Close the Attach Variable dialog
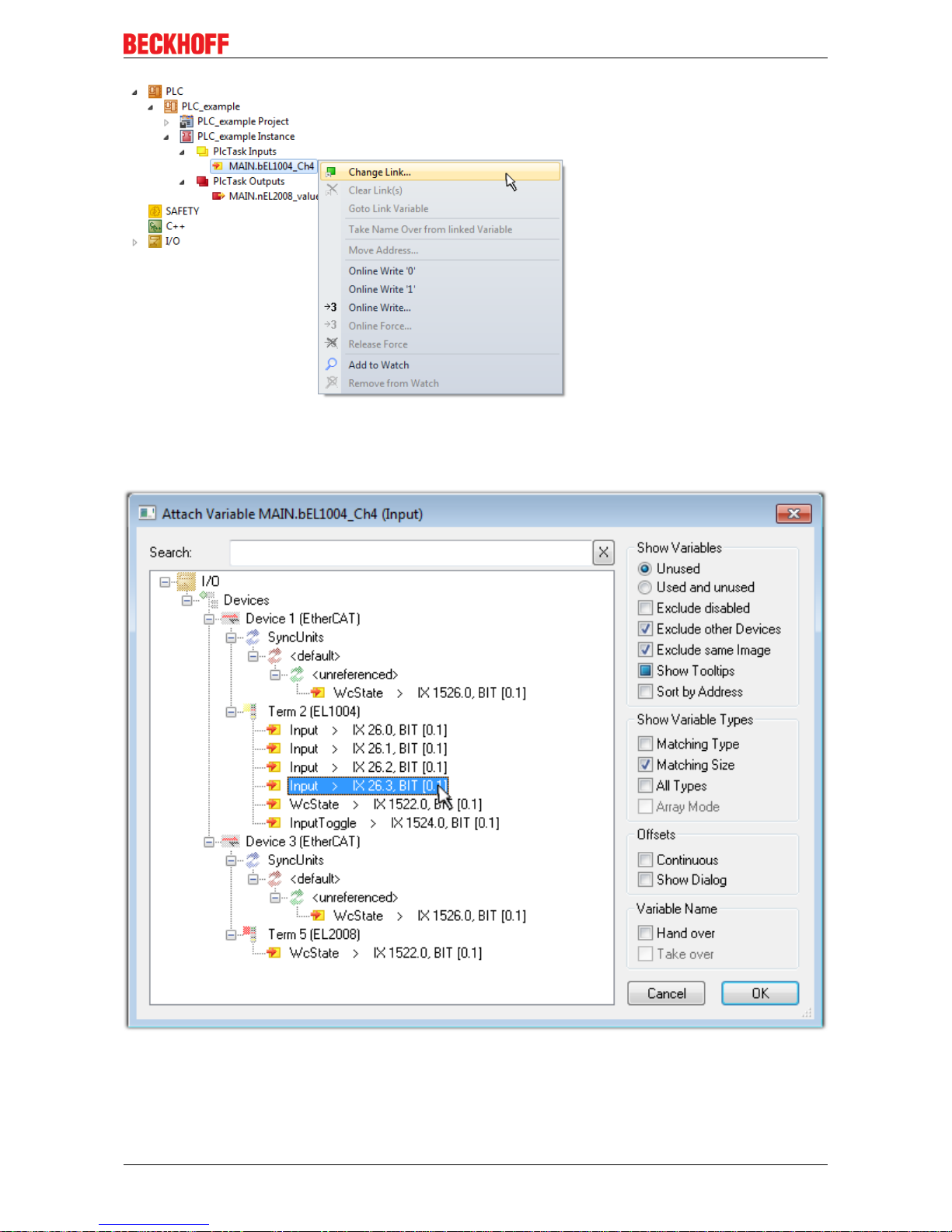The height and width of the screenshot is (1232, 952). click(x=793, y=513)
